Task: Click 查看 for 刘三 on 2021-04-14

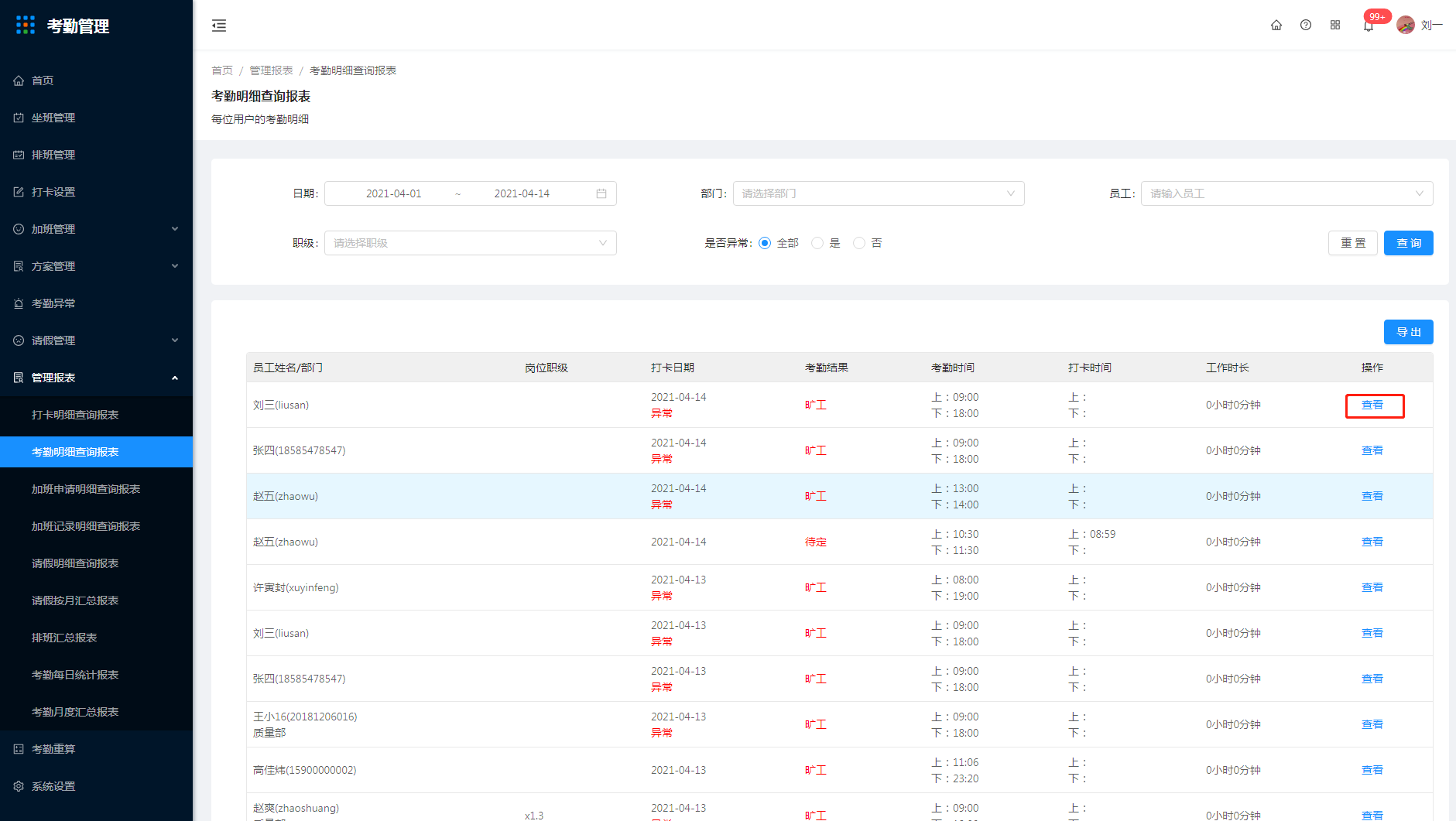Action: (1372, 405)
